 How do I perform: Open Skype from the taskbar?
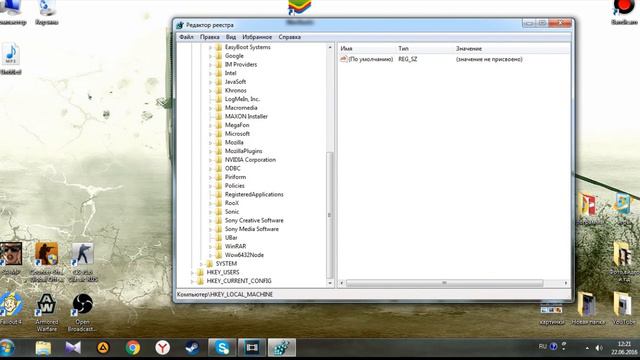click(x=222, y=348)
